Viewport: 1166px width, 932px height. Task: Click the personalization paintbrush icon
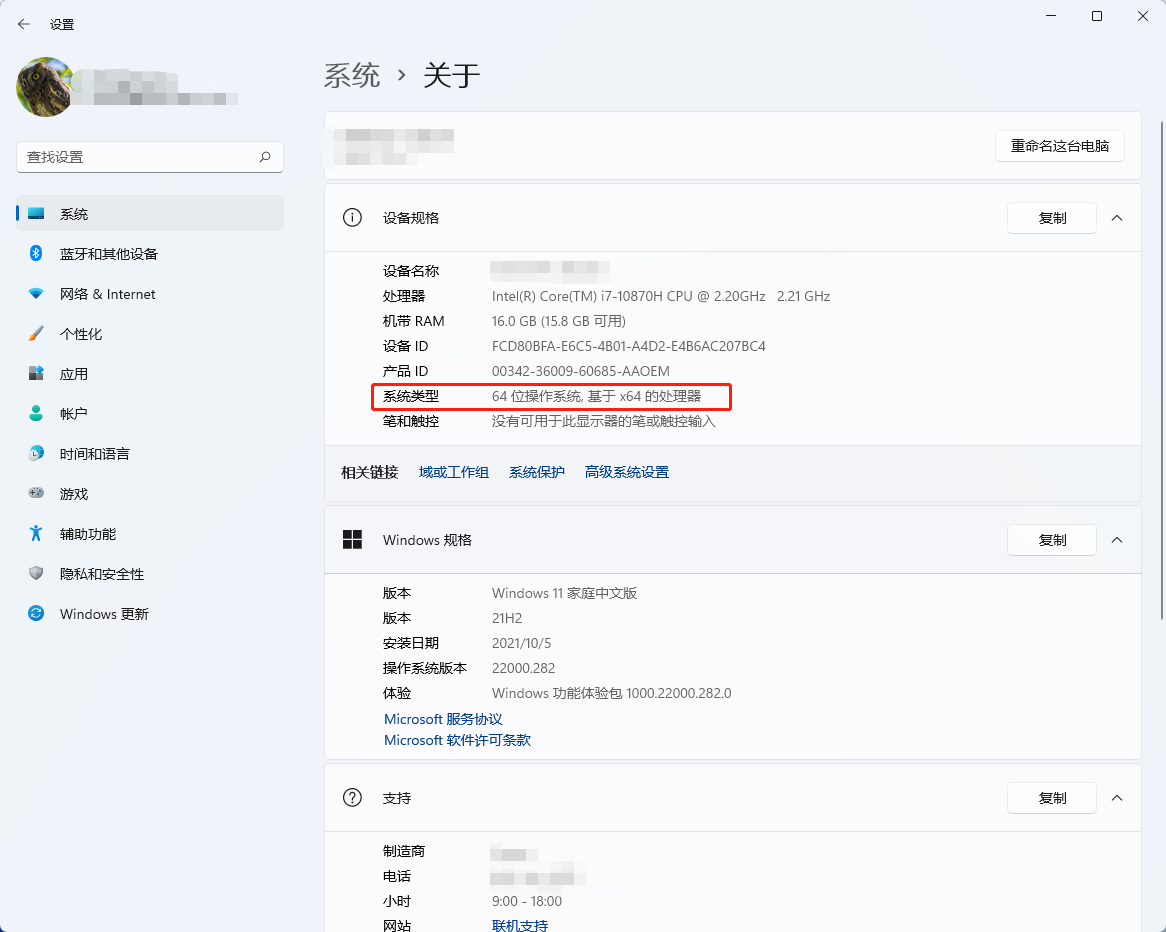tap(36, 333)
